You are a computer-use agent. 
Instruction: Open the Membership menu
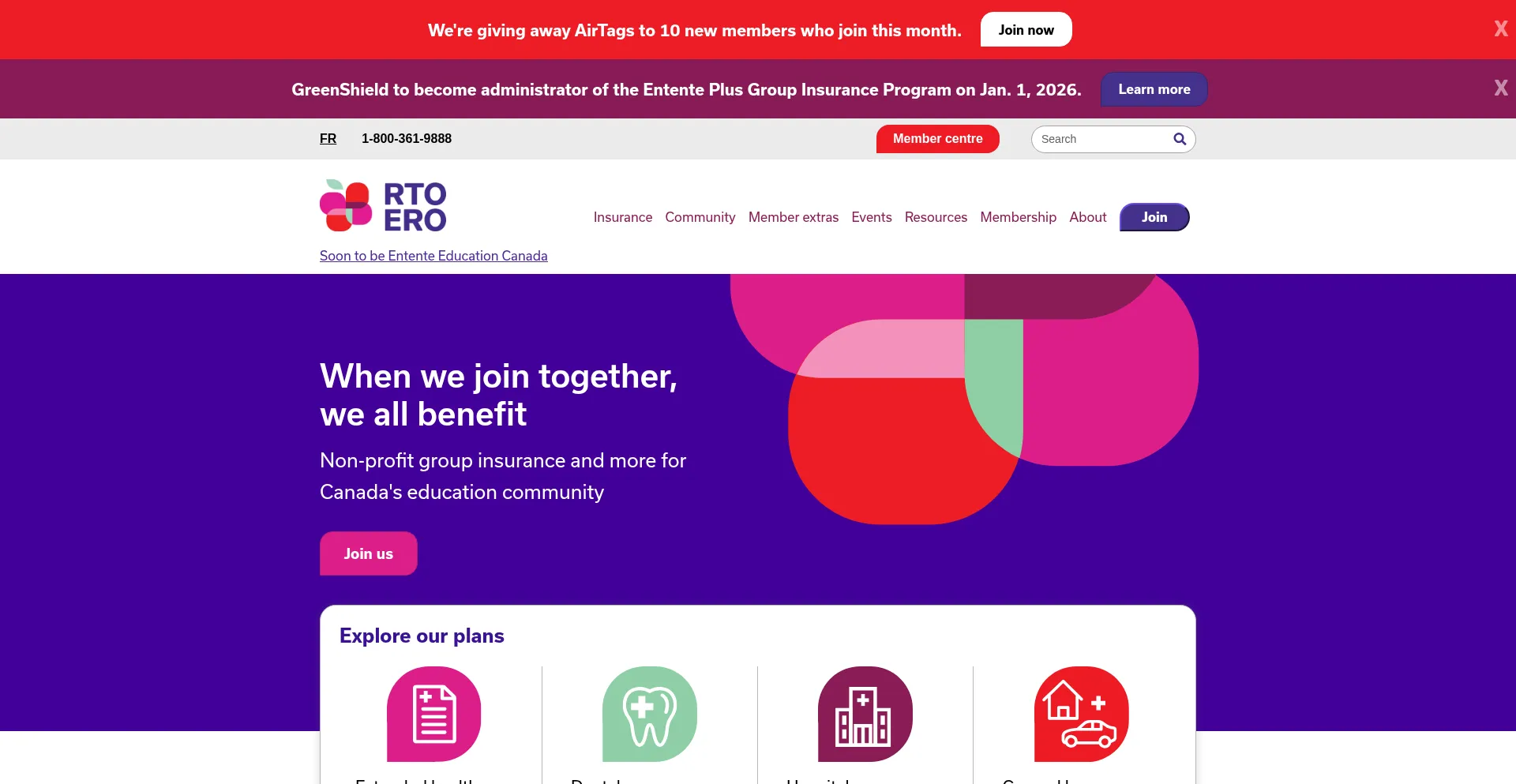coord(1018,217)
